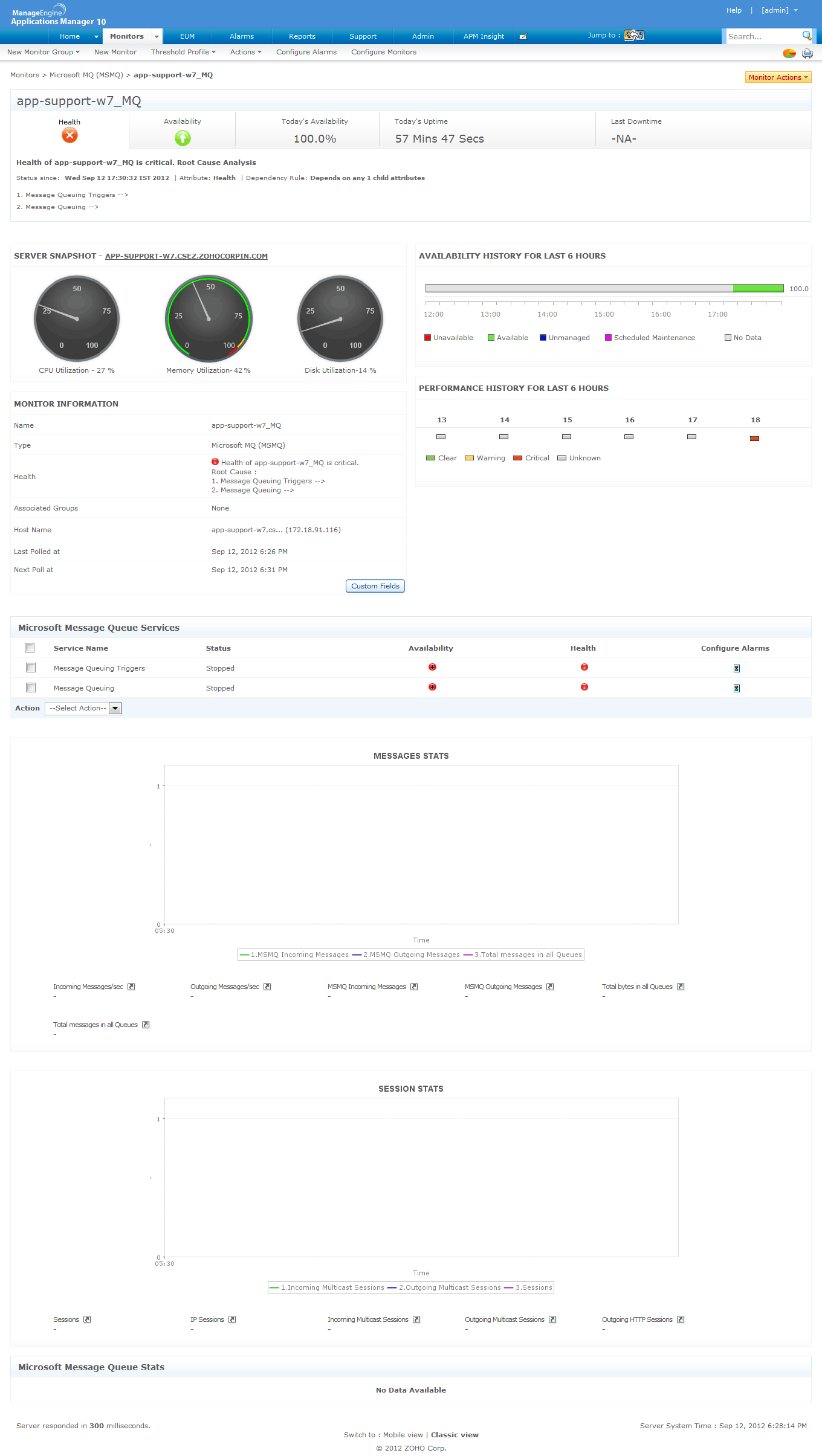Screen dimensions: 822x1456
Task: Open Configure Alarms icon in Message Queuing row
Action: coord(736,688)
